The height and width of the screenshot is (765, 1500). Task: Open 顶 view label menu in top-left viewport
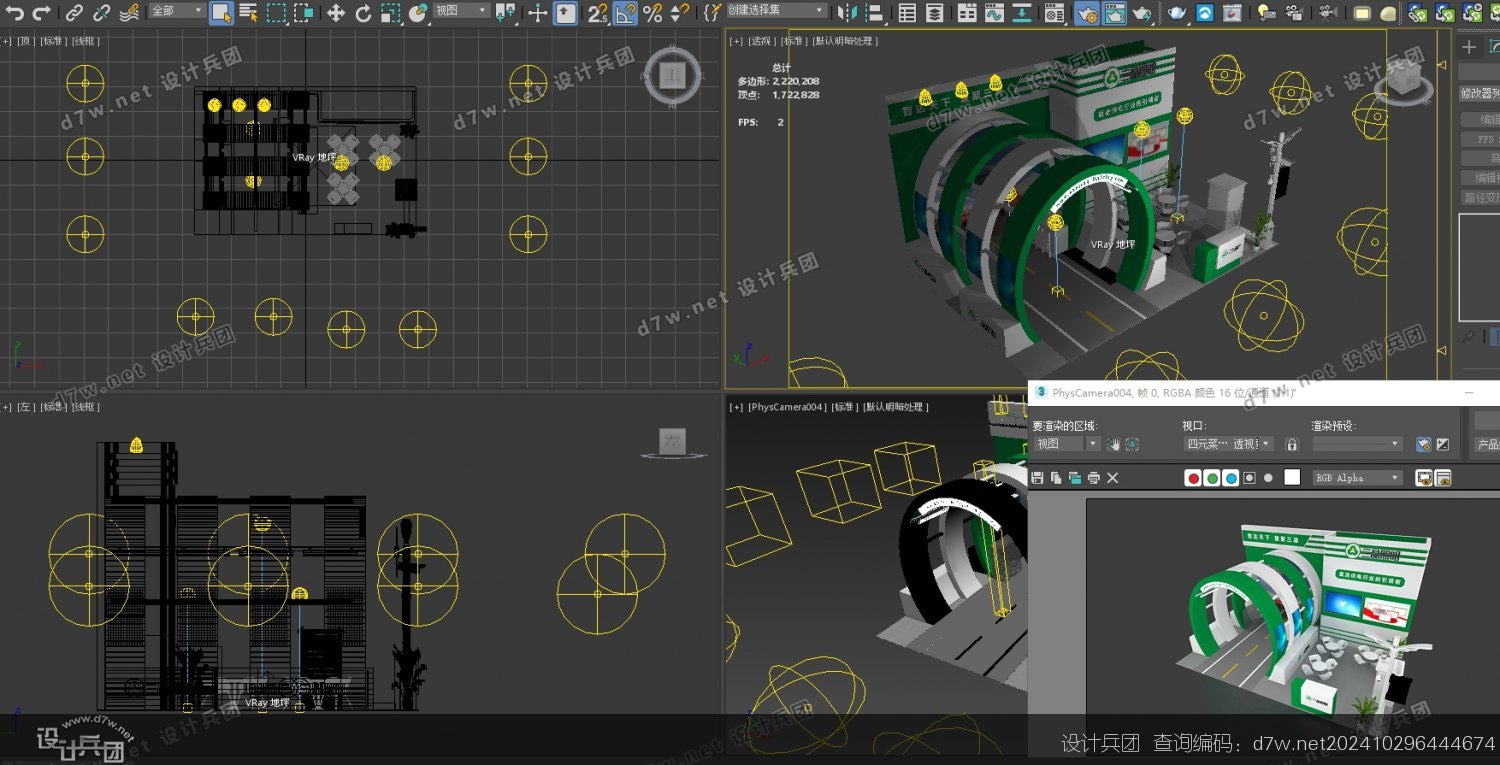pos(25,41)
